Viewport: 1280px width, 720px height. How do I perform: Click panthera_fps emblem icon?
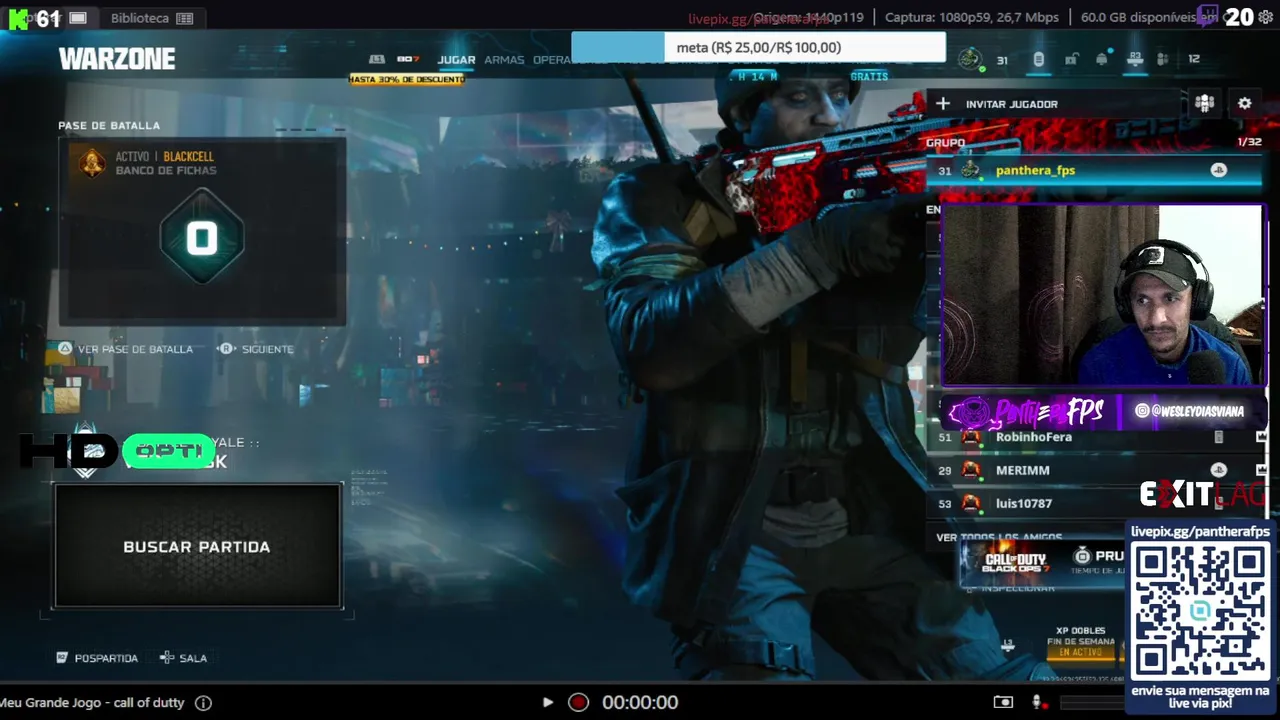tap(970, 171)
